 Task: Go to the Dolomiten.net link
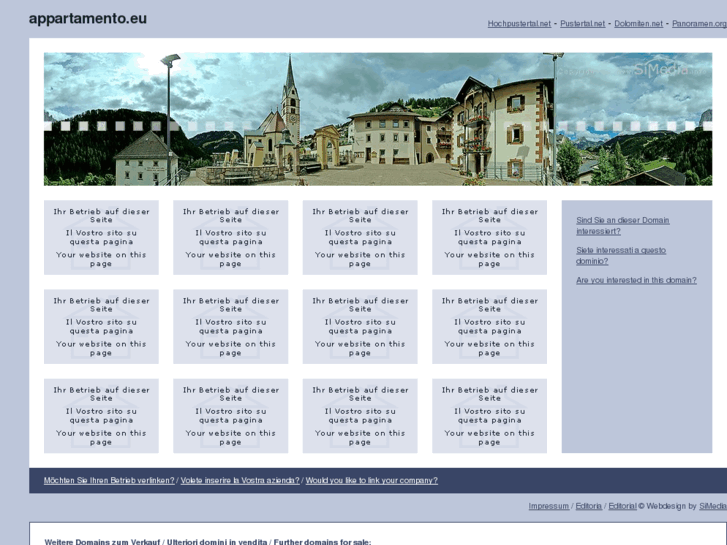pyautogui.click(x=638, y=24)
